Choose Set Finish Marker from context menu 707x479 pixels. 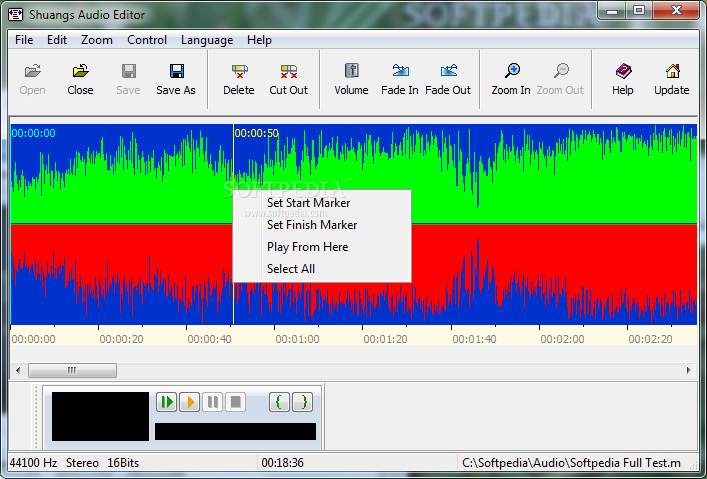322,225
